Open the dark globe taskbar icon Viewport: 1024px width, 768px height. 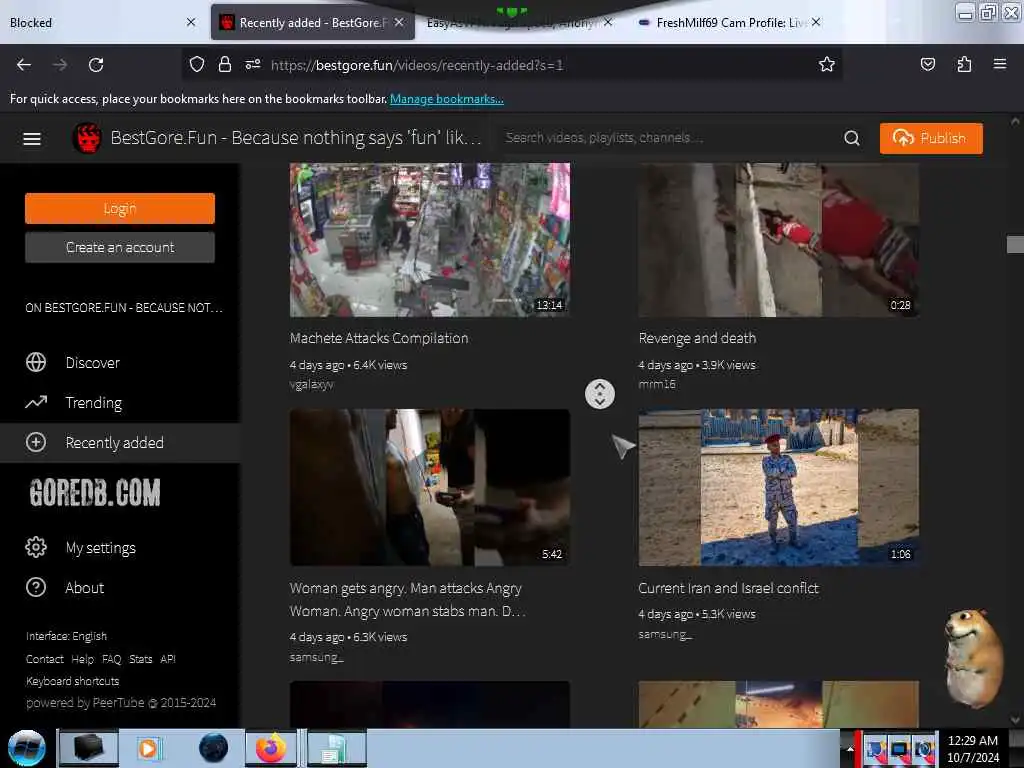[214, 748]
